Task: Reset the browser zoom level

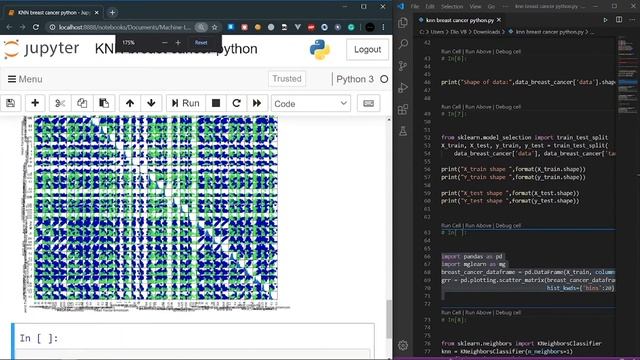Action: (x=201, y=42)
